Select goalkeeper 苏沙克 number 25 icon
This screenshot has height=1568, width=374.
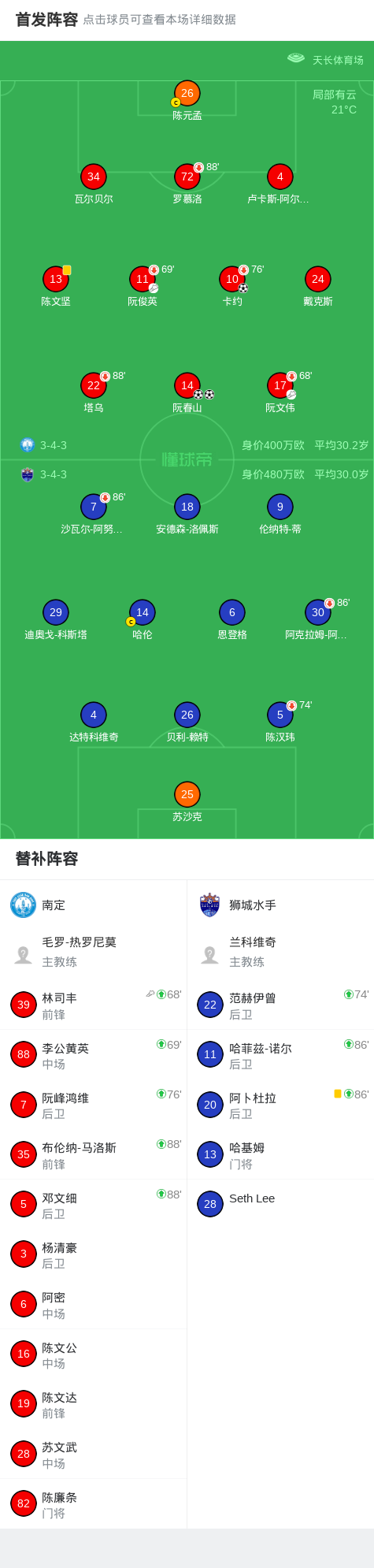(x=187, y=794)
